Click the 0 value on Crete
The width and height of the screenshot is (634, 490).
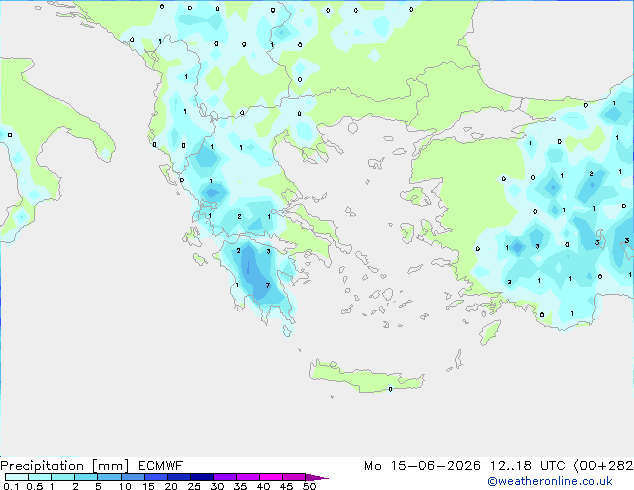[x=390, y=389]
